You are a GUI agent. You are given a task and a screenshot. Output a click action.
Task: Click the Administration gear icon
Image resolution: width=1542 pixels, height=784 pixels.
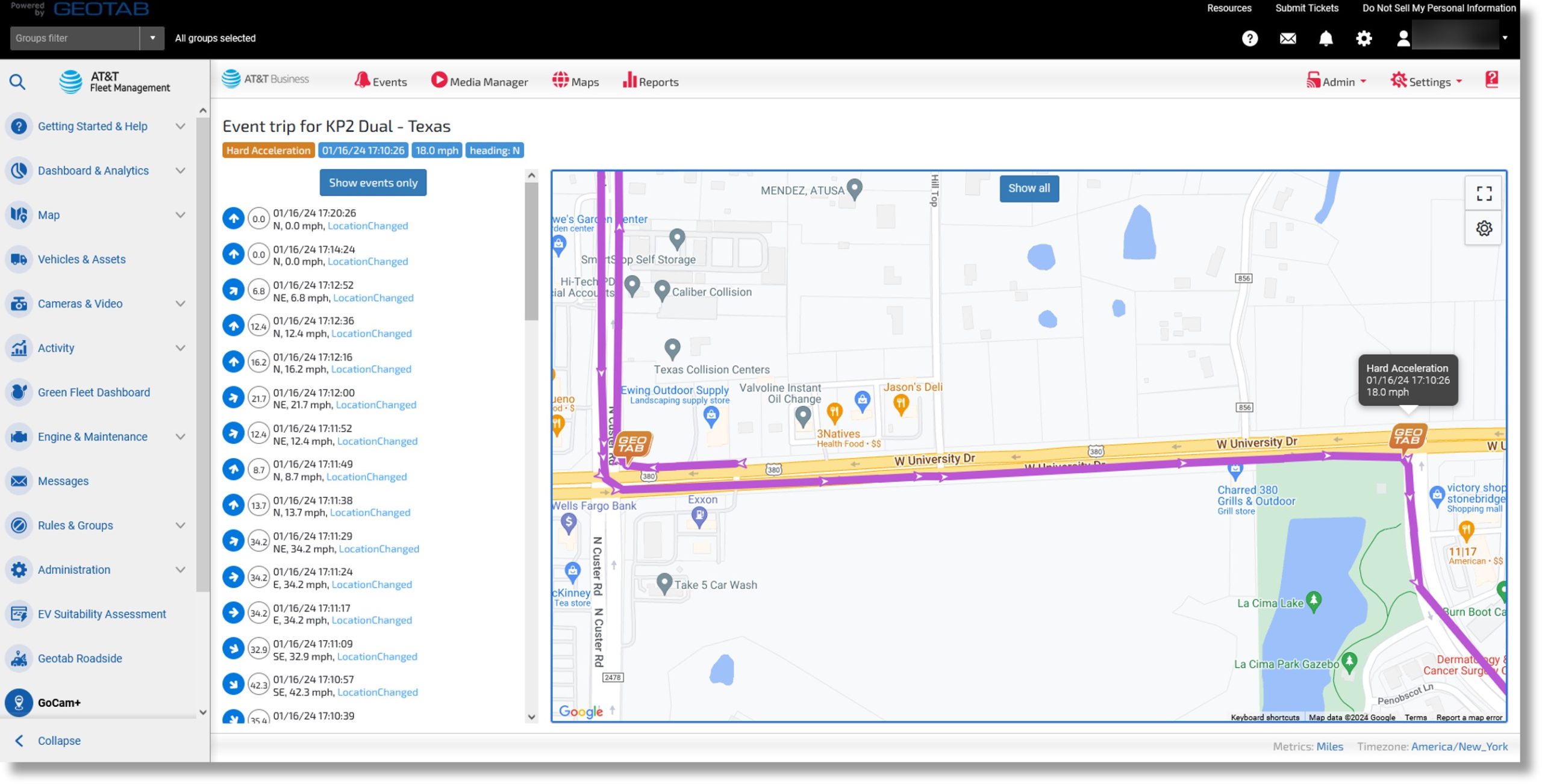click(x=19, y=570)
